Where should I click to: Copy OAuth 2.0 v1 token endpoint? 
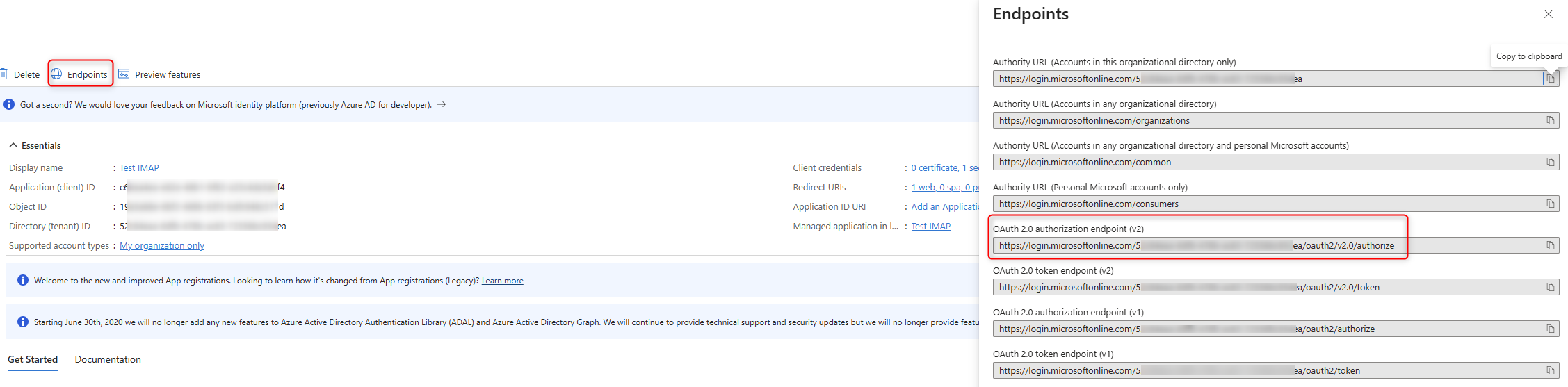pyautogui.click(x=1550, y=370)
